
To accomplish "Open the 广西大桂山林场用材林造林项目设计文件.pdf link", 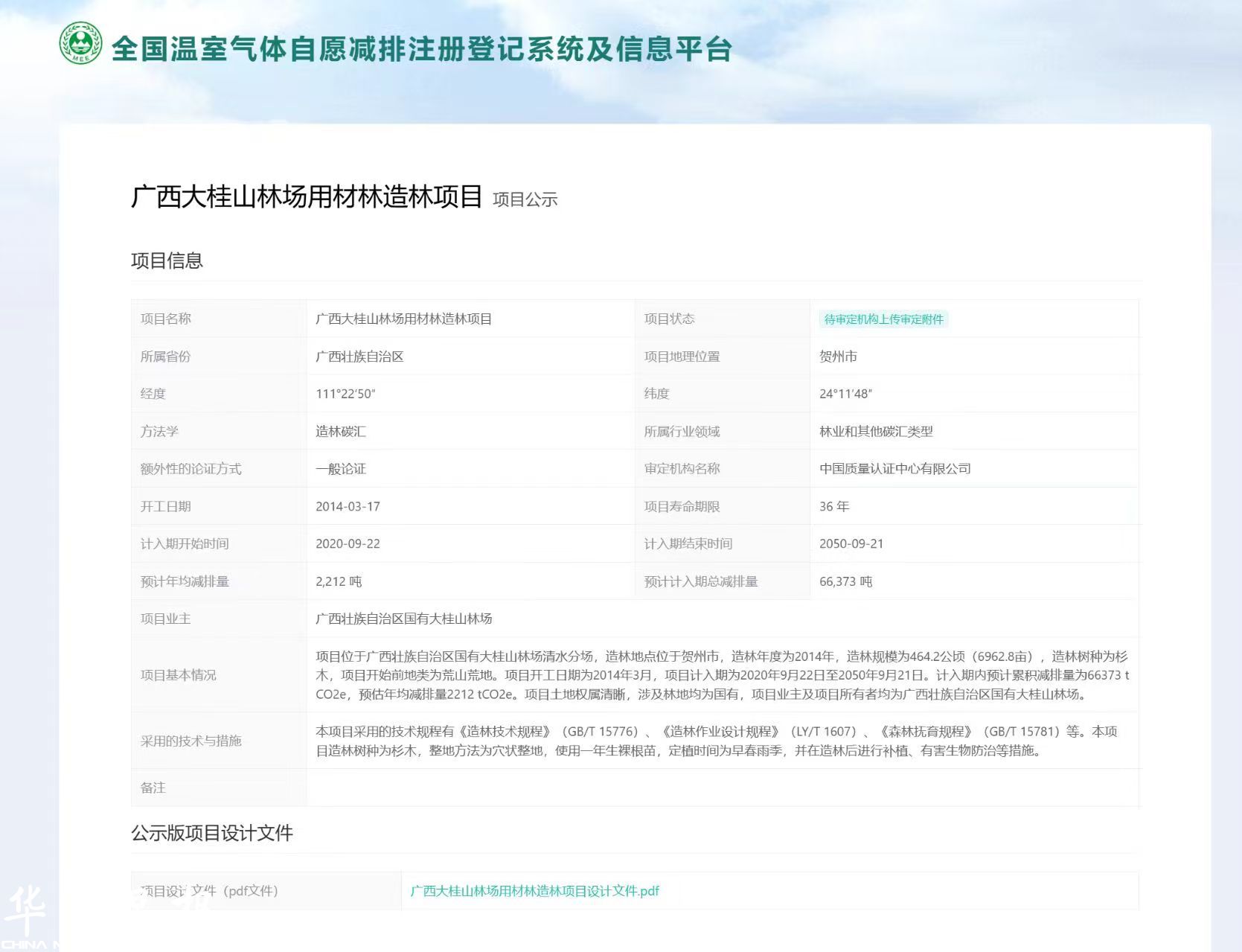I will coord(534,891).
